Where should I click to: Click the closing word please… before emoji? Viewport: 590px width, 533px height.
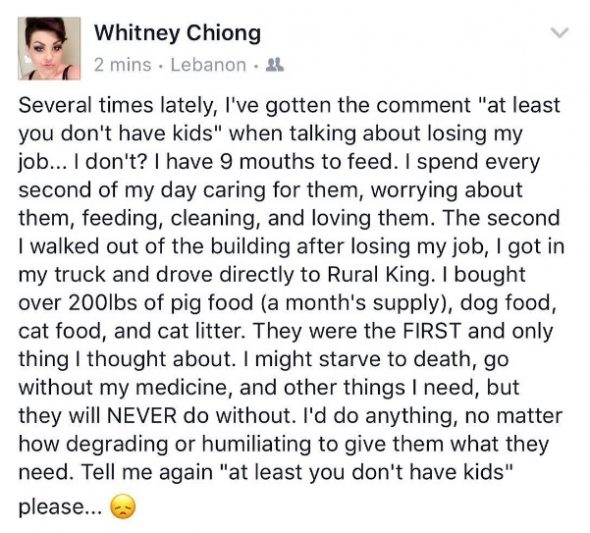tap(60, 507)
